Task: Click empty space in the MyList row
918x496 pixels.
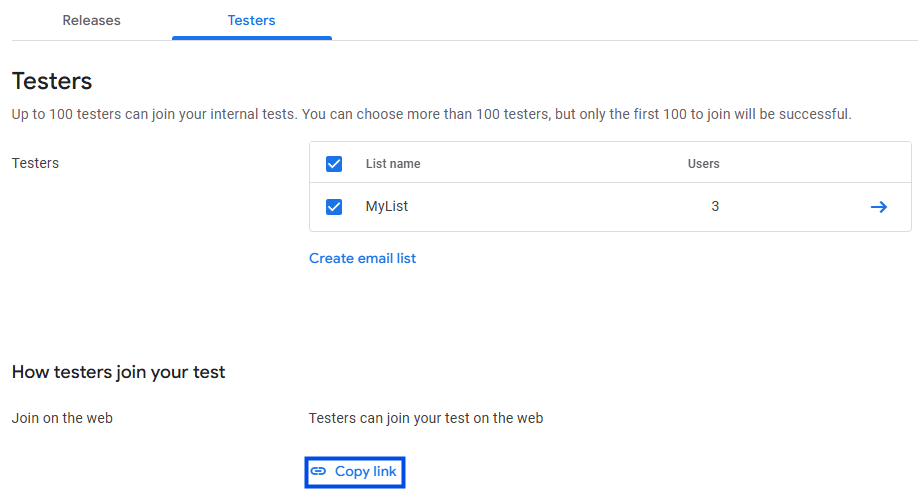Action: 550,207
